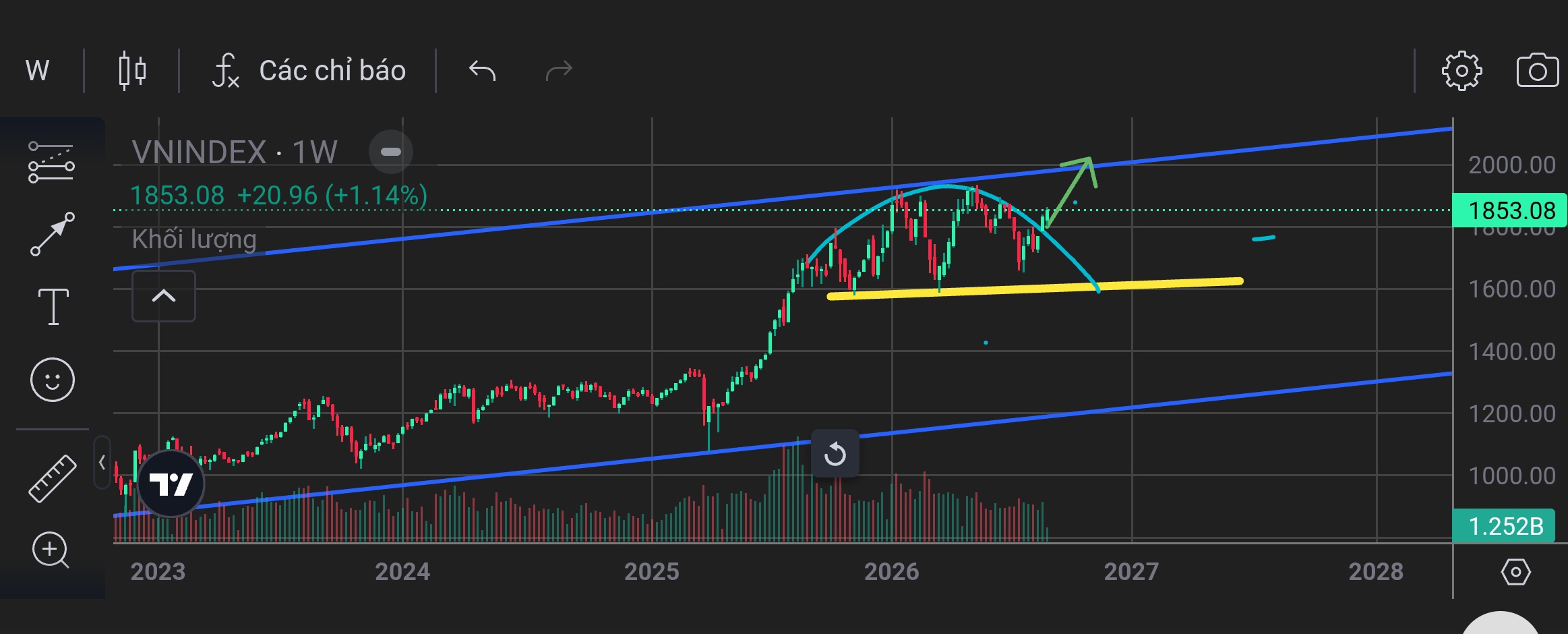This screenshot has height=634, width=1568.
Task: Select the trend line tools icon
Action: pos(51,162)
